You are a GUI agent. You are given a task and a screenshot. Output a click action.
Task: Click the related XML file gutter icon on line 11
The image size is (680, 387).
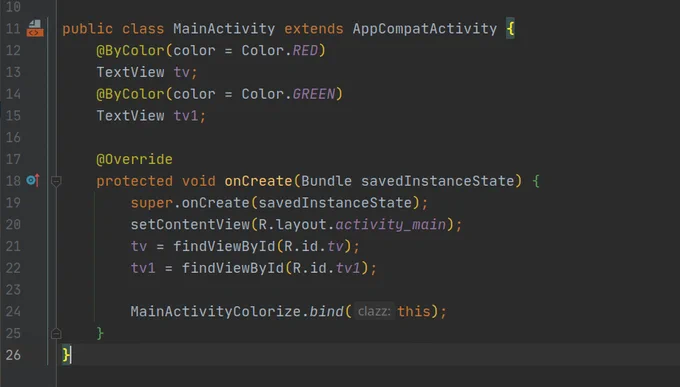[x=35, y=29]
